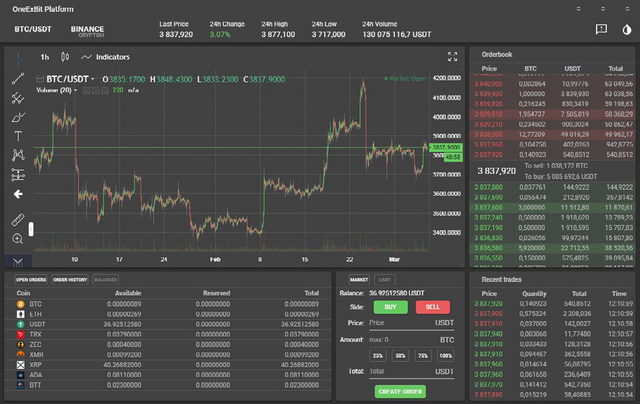Click the ADA coin icon in balances
Image resolution: width=640 pixels, height=404 pixels.
pos(20,375)
